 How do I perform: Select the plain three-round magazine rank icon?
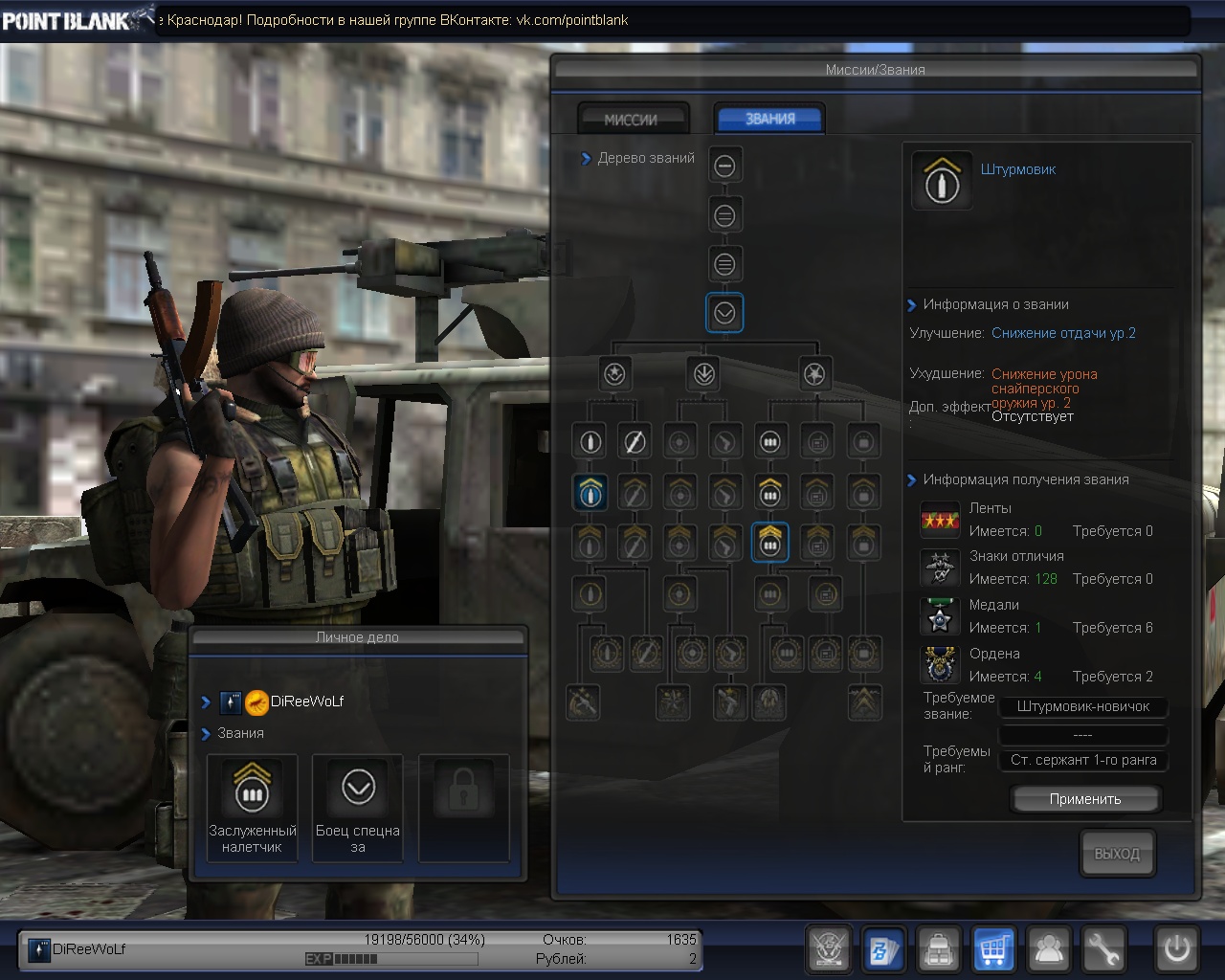pos(770,442)
